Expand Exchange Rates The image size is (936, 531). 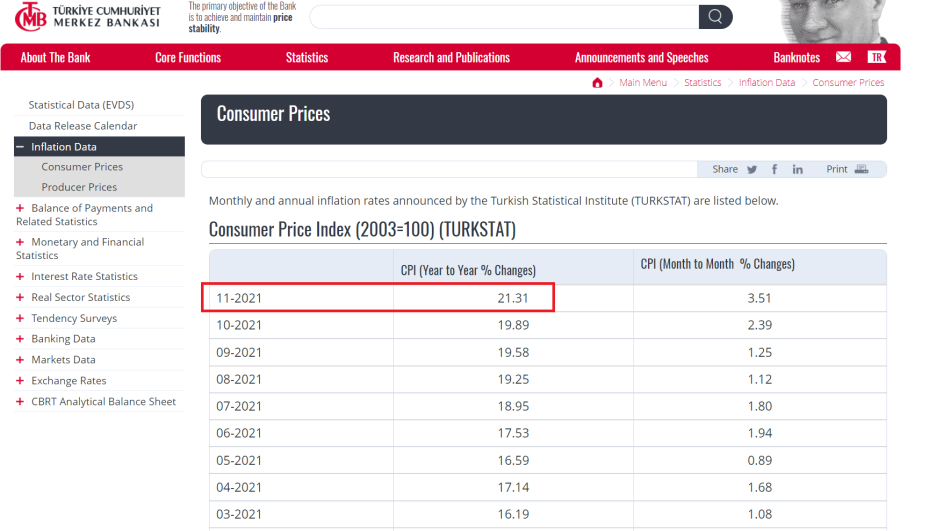pyautogui.click(x=20, y=381)
